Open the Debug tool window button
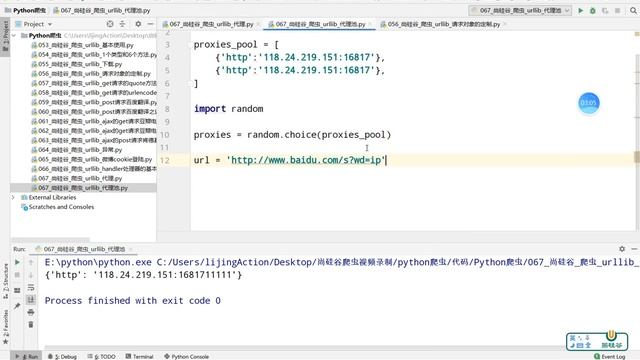The image size is (640, 360). click(62, 356)
